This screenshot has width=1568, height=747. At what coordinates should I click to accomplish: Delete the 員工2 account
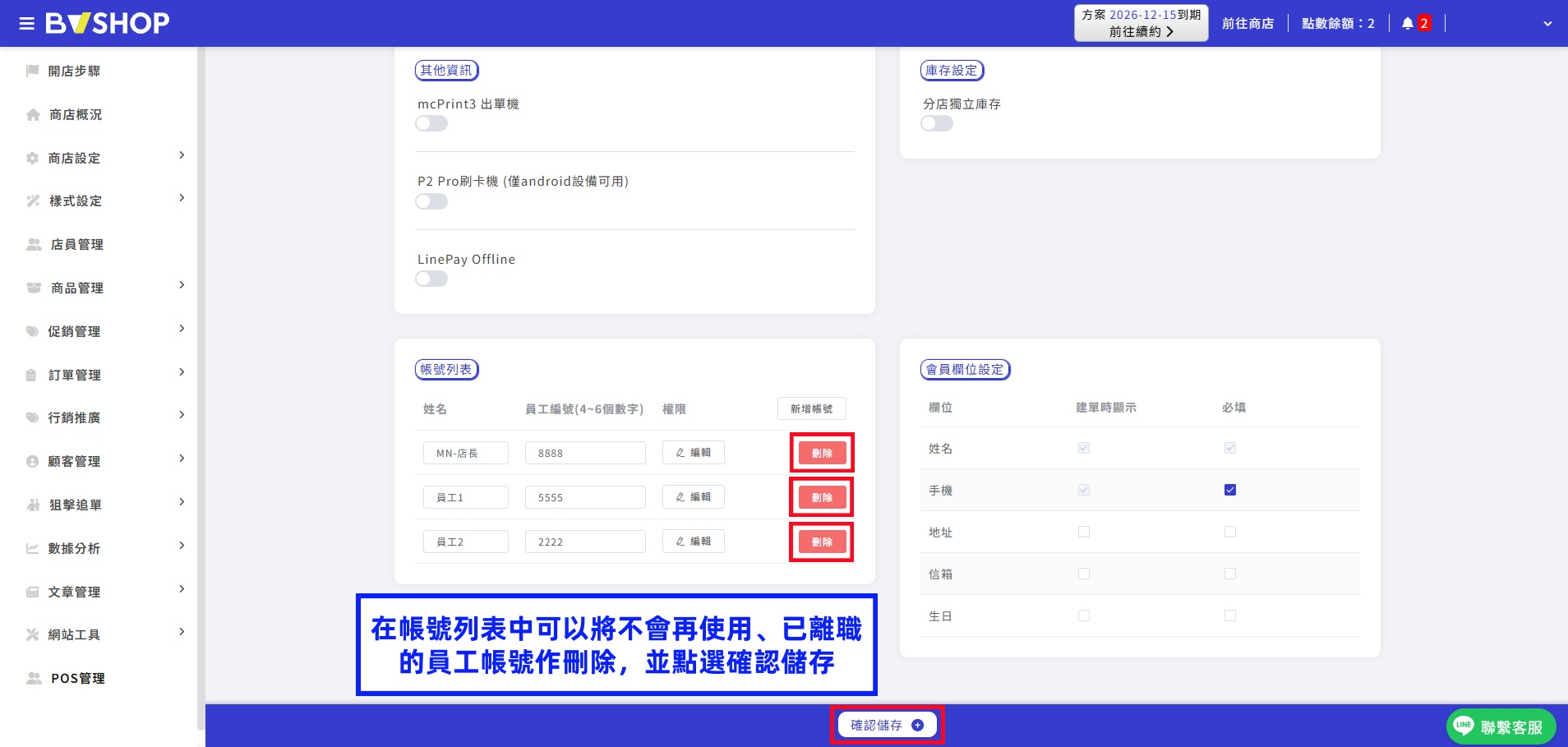(x=822, y=542)
